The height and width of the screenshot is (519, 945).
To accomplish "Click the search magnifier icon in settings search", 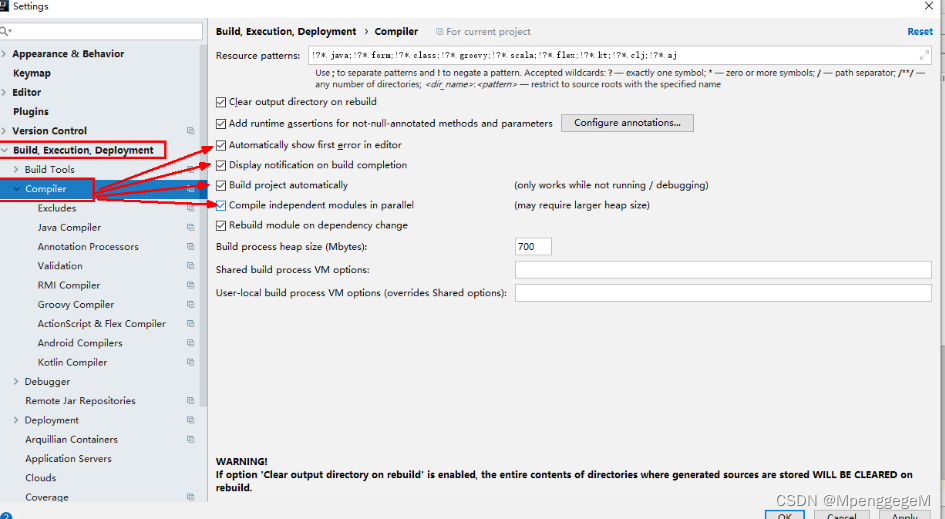I will point(5,31).
